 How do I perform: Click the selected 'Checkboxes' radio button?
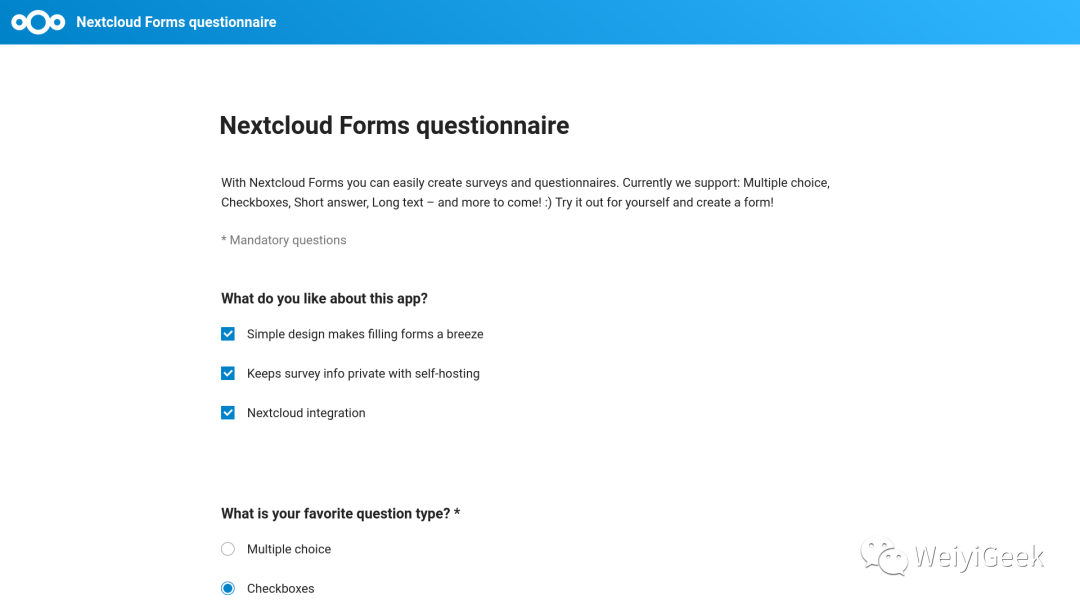[228, 588]
